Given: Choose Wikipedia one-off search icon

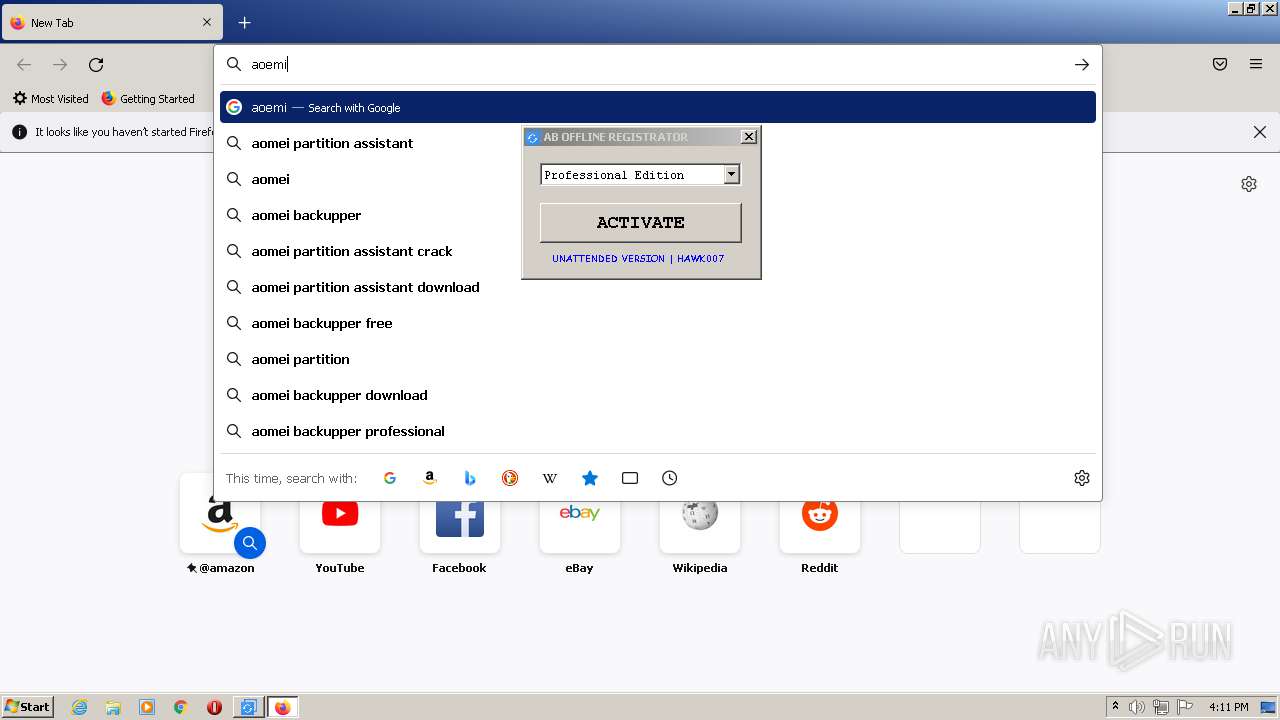Looking at the screenshot, I should point(550,478).
